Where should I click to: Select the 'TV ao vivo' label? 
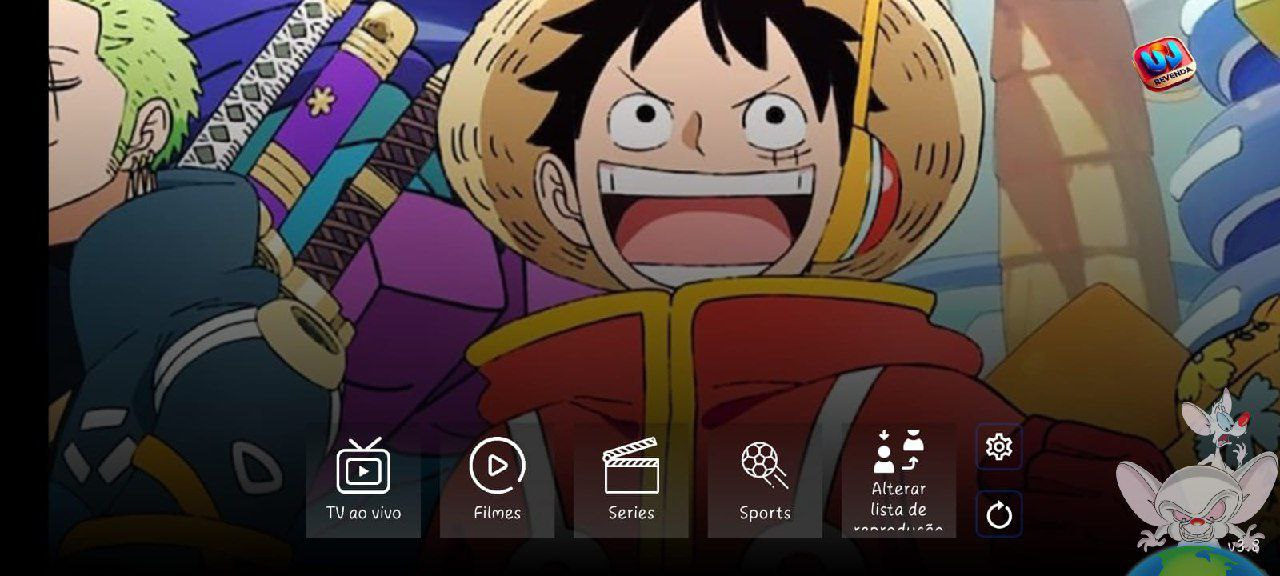click(363, 513)
